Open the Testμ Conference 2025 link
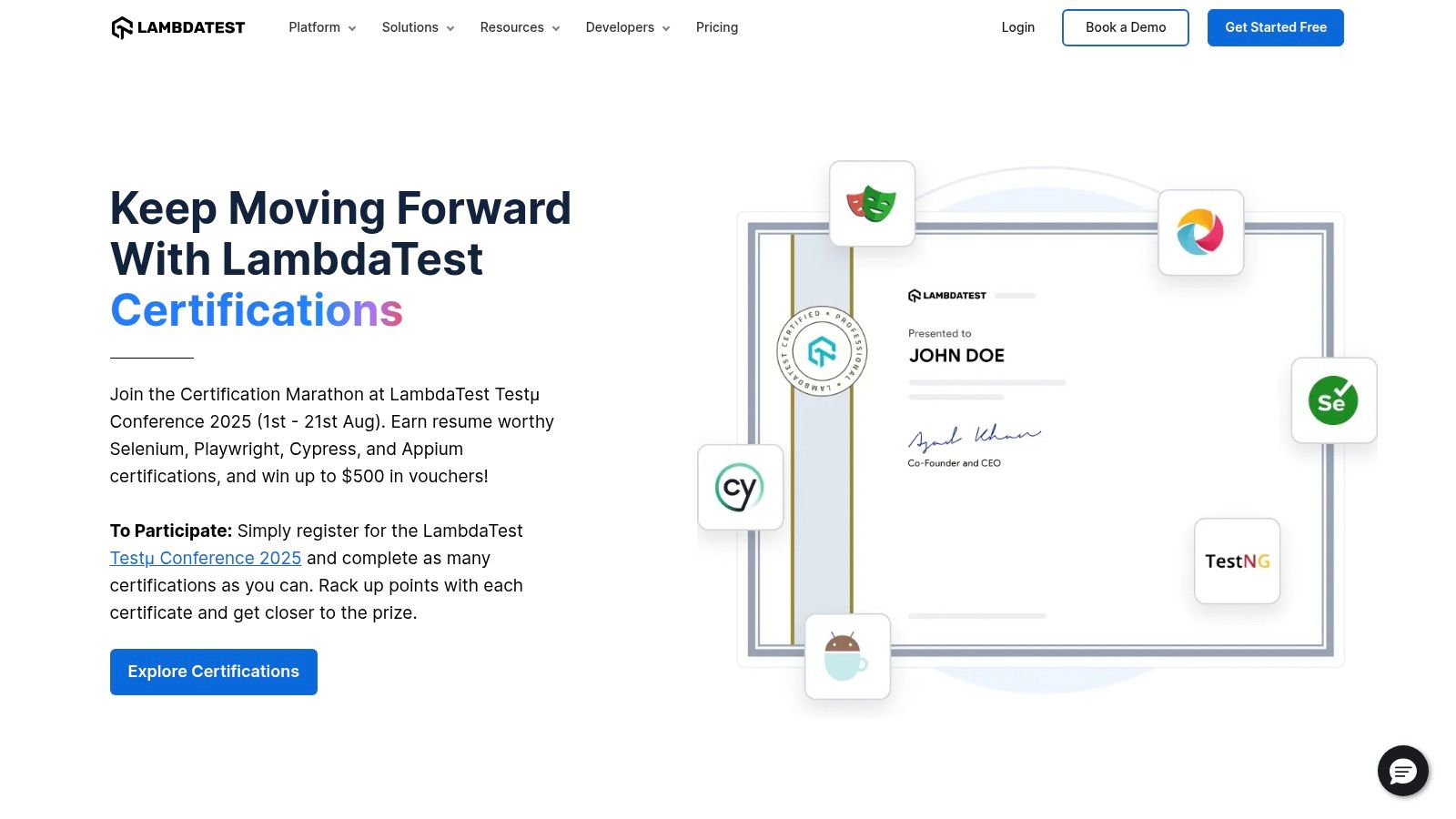Screen dimensions: 1456x819 coord(206,558)
